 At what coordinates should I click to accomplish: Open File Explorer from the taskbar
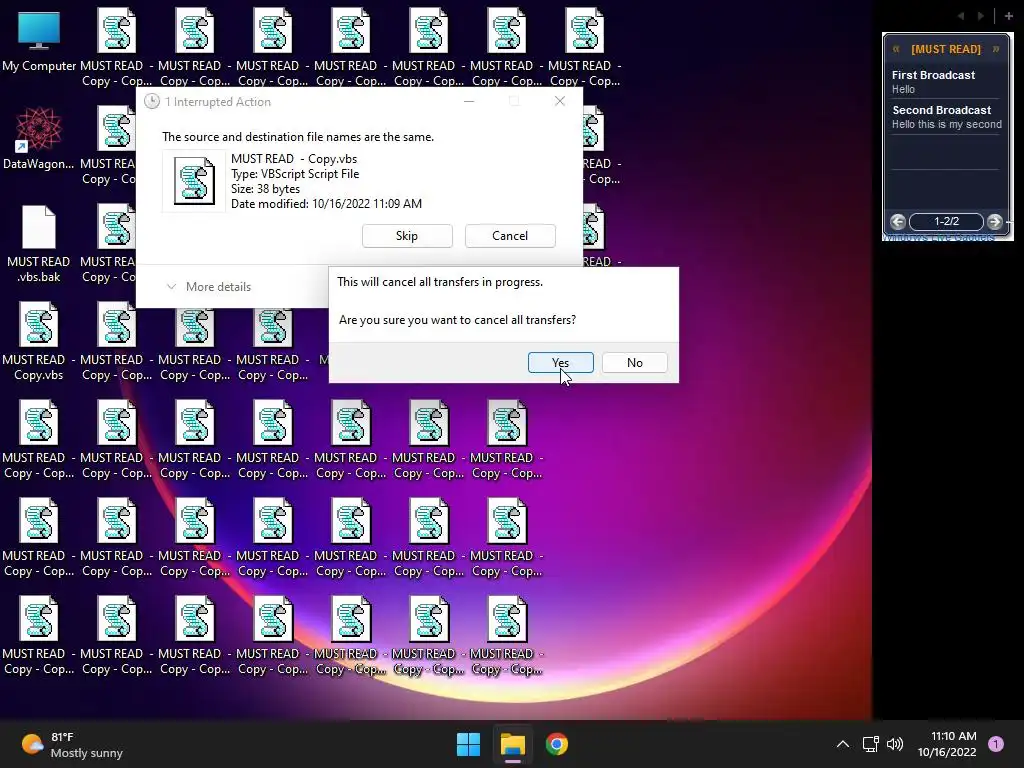click(513, 744)
